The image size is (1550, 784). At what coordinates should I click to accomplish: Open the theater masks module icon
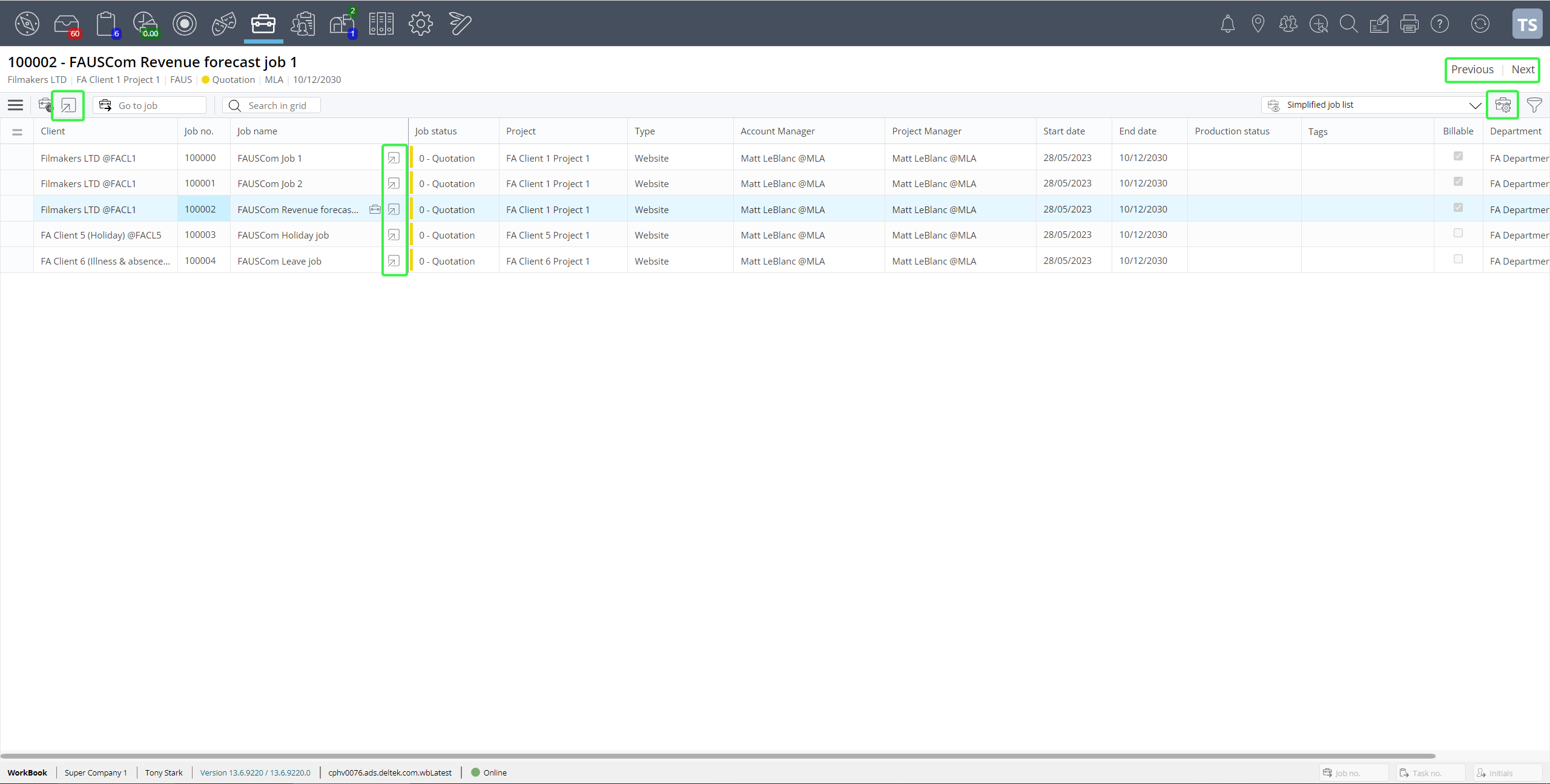click(x=224, y=24)
